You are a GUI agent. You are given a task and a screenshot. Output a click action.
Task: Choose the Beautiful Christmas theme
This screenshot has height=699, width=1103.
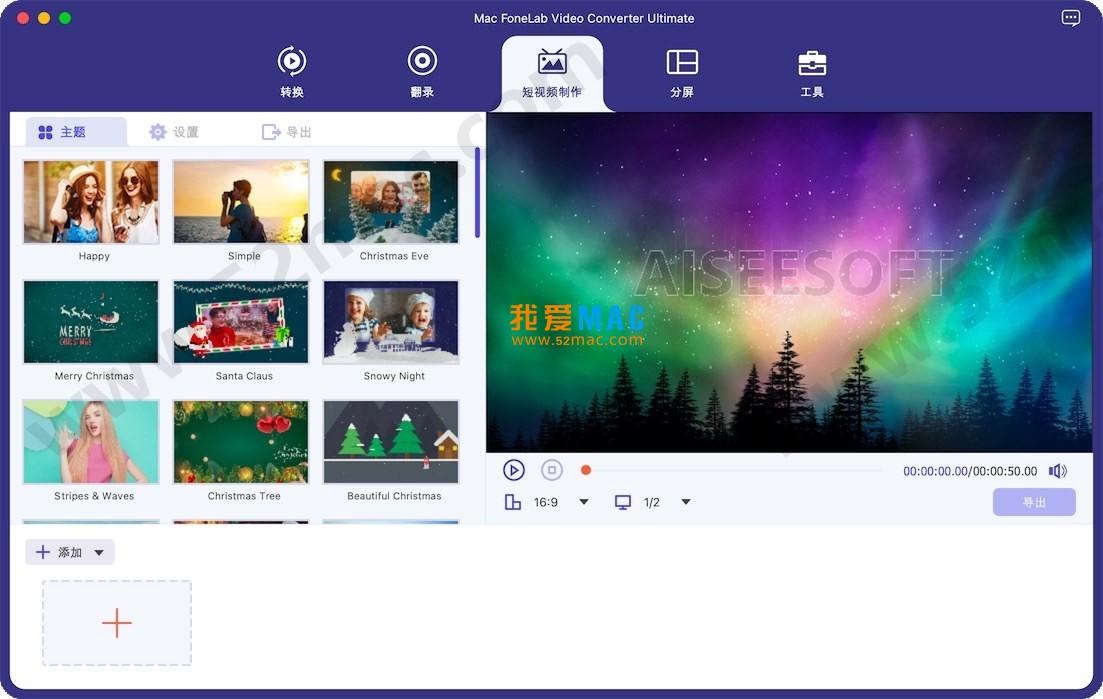pyautogui.click(x=390, y=442)
